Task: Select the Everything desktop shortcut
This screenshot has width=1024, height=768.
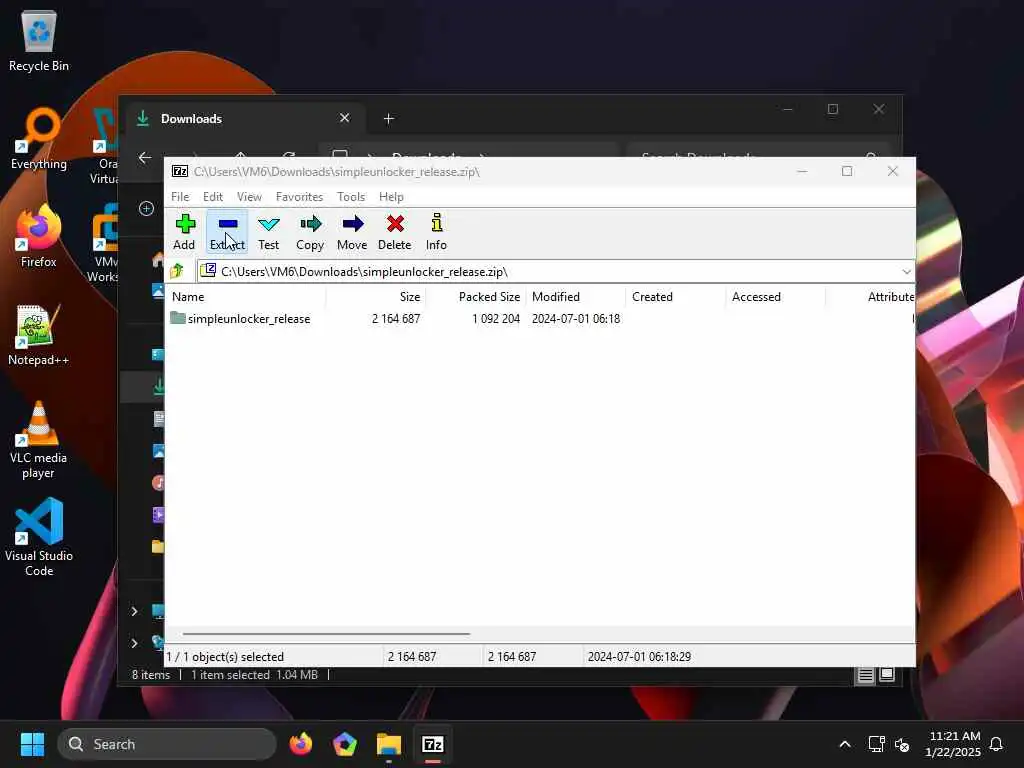Action: (39, 139)
